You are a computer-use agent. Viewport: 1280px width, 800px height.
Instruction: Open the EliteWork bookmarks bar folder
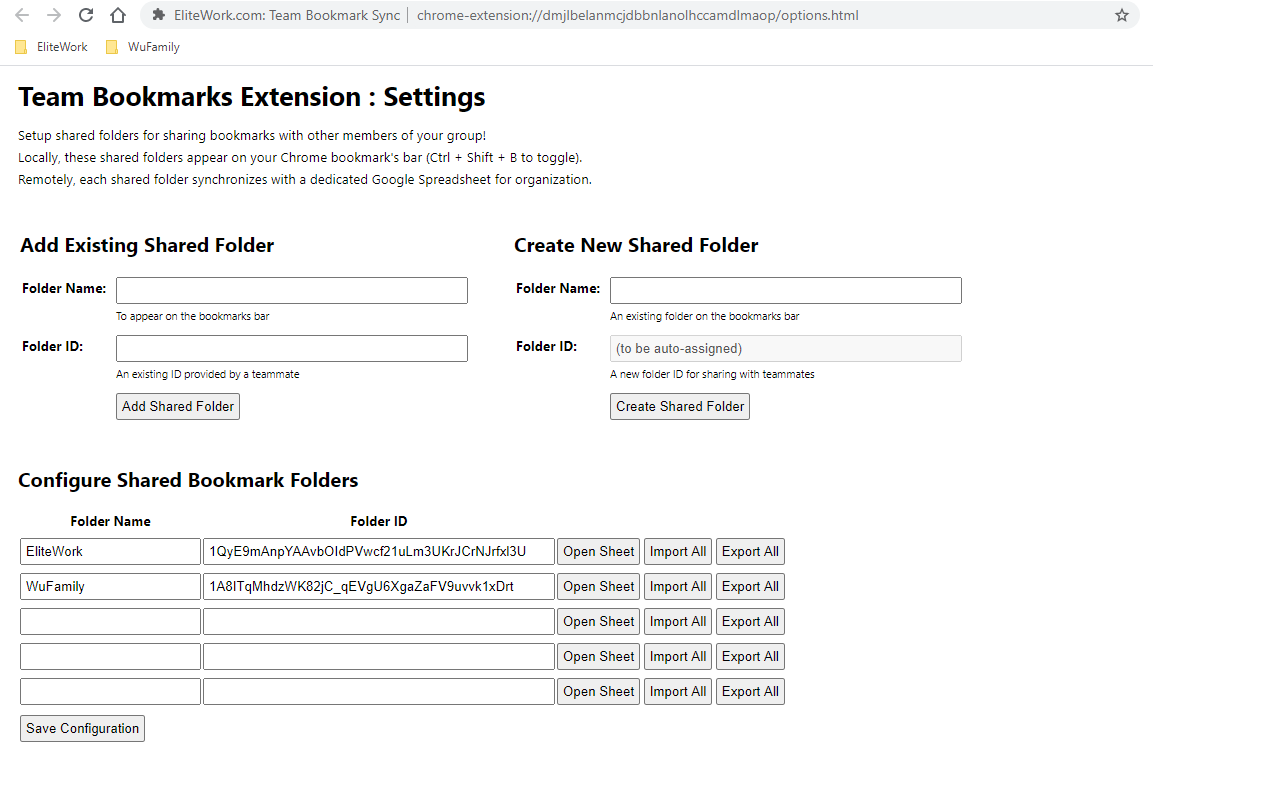point(51,47)
